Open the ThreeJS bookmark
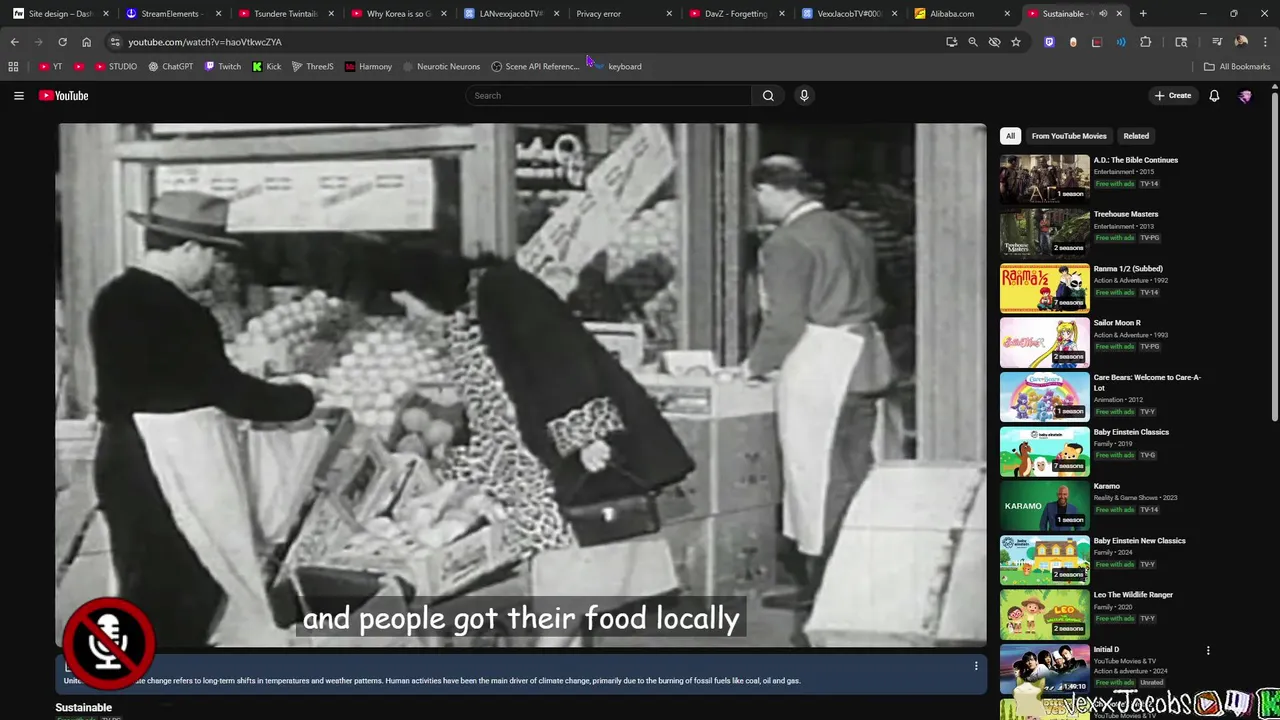The image size is (1280, 720). click(x=313, y=66)
